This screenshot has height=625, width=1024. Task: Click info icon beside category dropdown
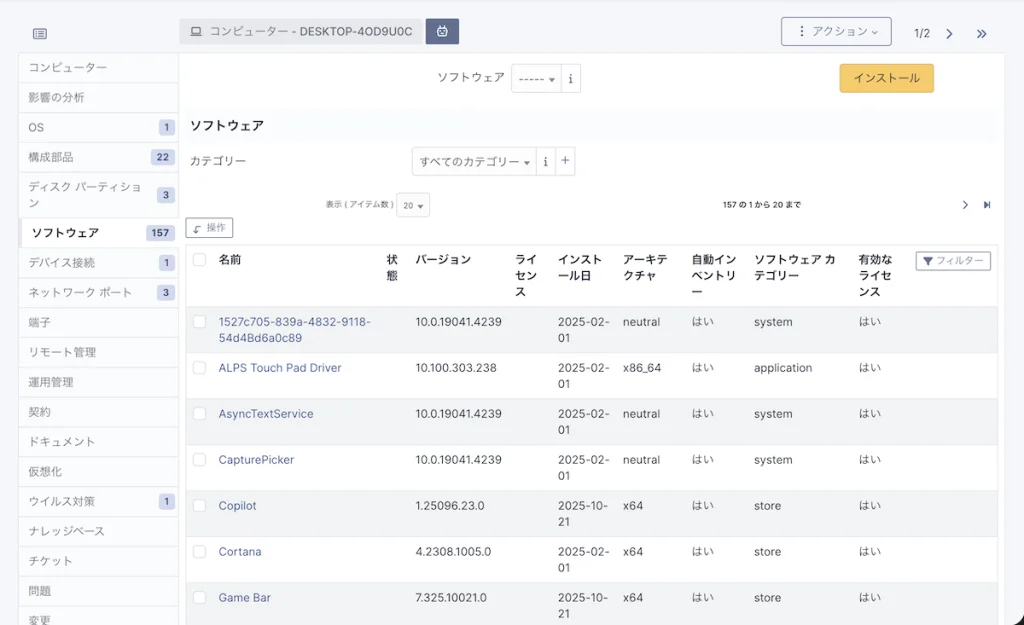[546, 161]
